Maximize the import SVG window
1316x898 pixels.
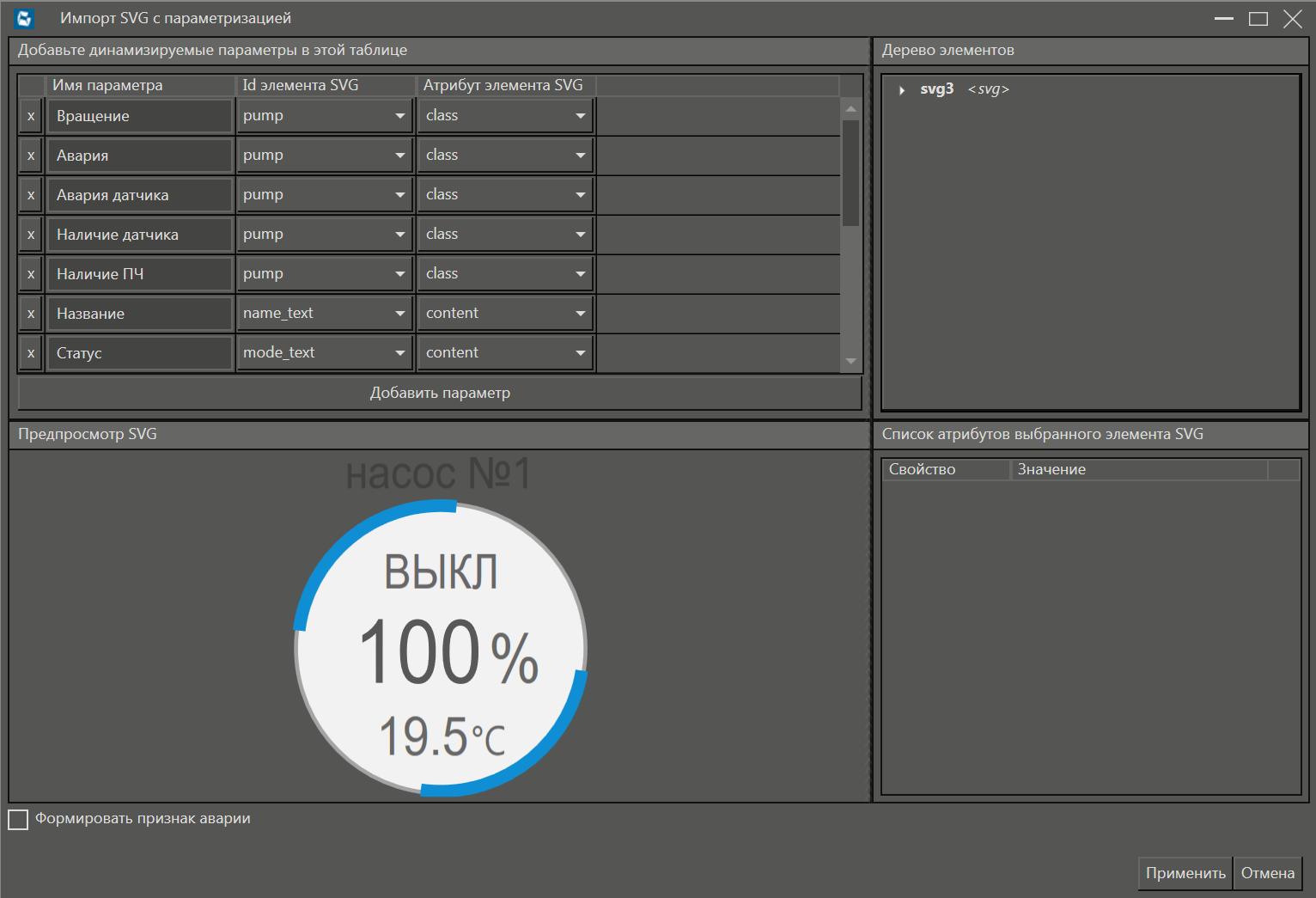coord(1258,18)
